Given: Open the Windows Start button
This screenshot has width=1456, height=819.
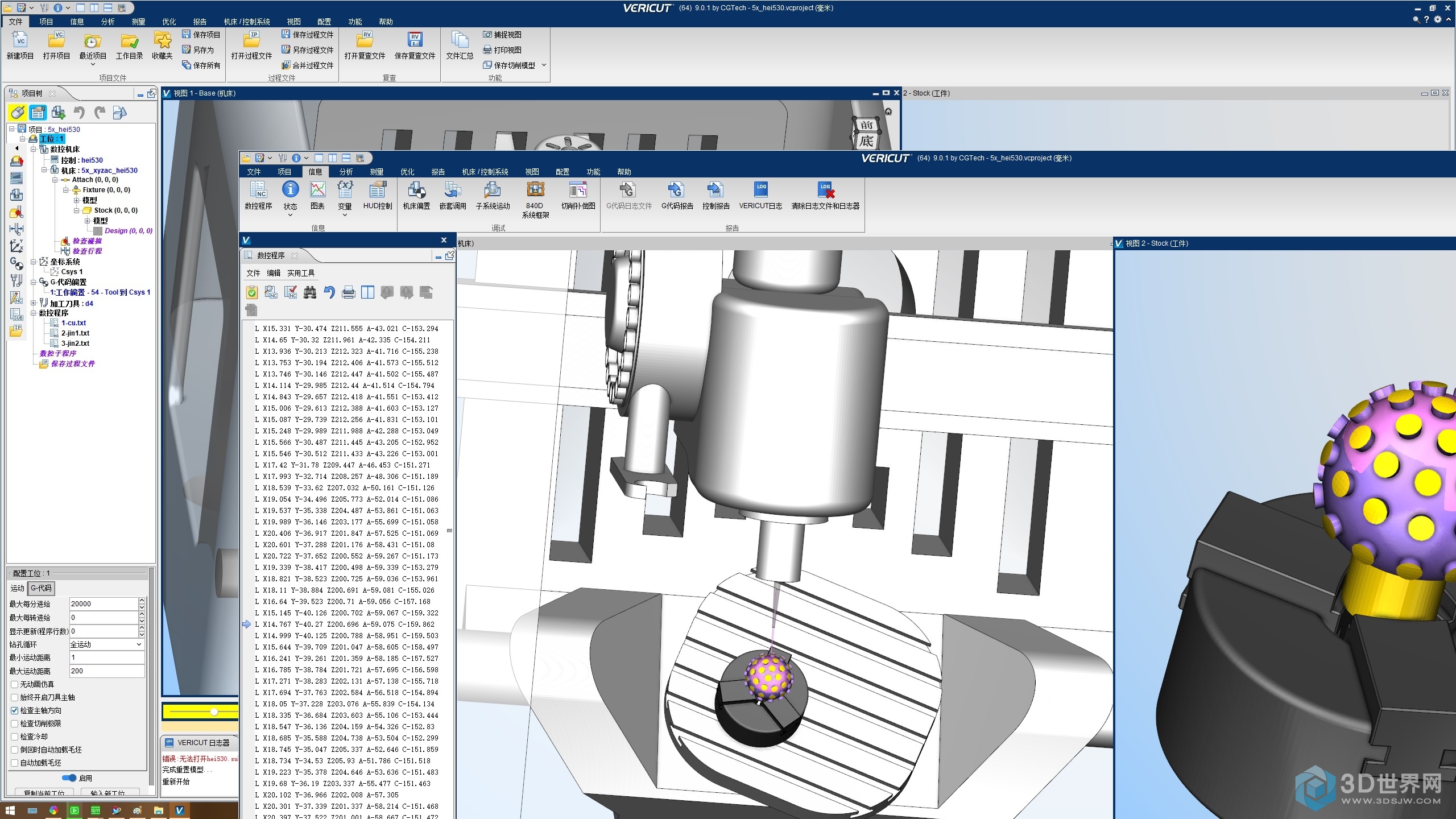Looking at the screenshot, I should [x=10, y=810].
